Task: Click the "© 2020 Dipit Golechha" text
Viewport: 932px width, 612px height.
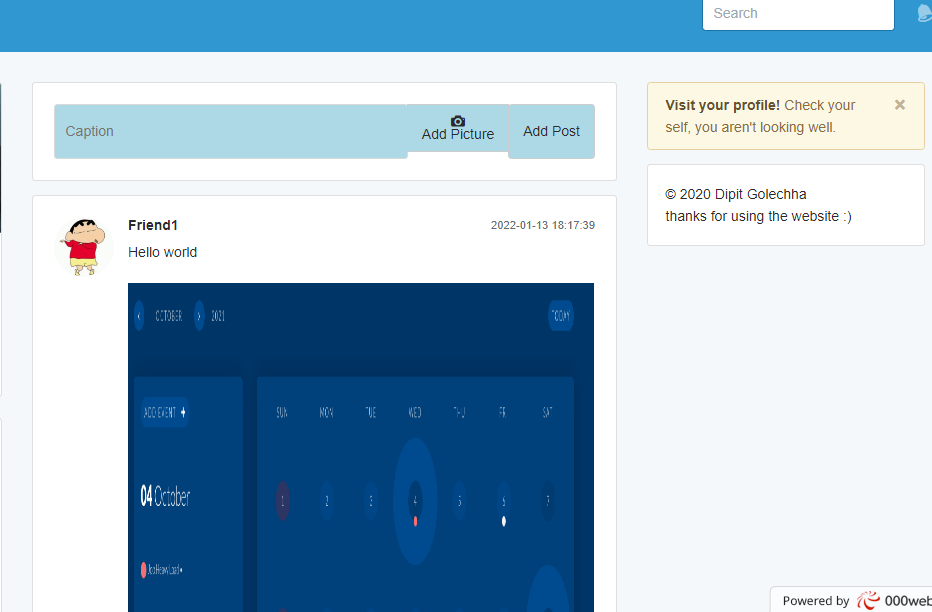Action: tap(736, 194)
